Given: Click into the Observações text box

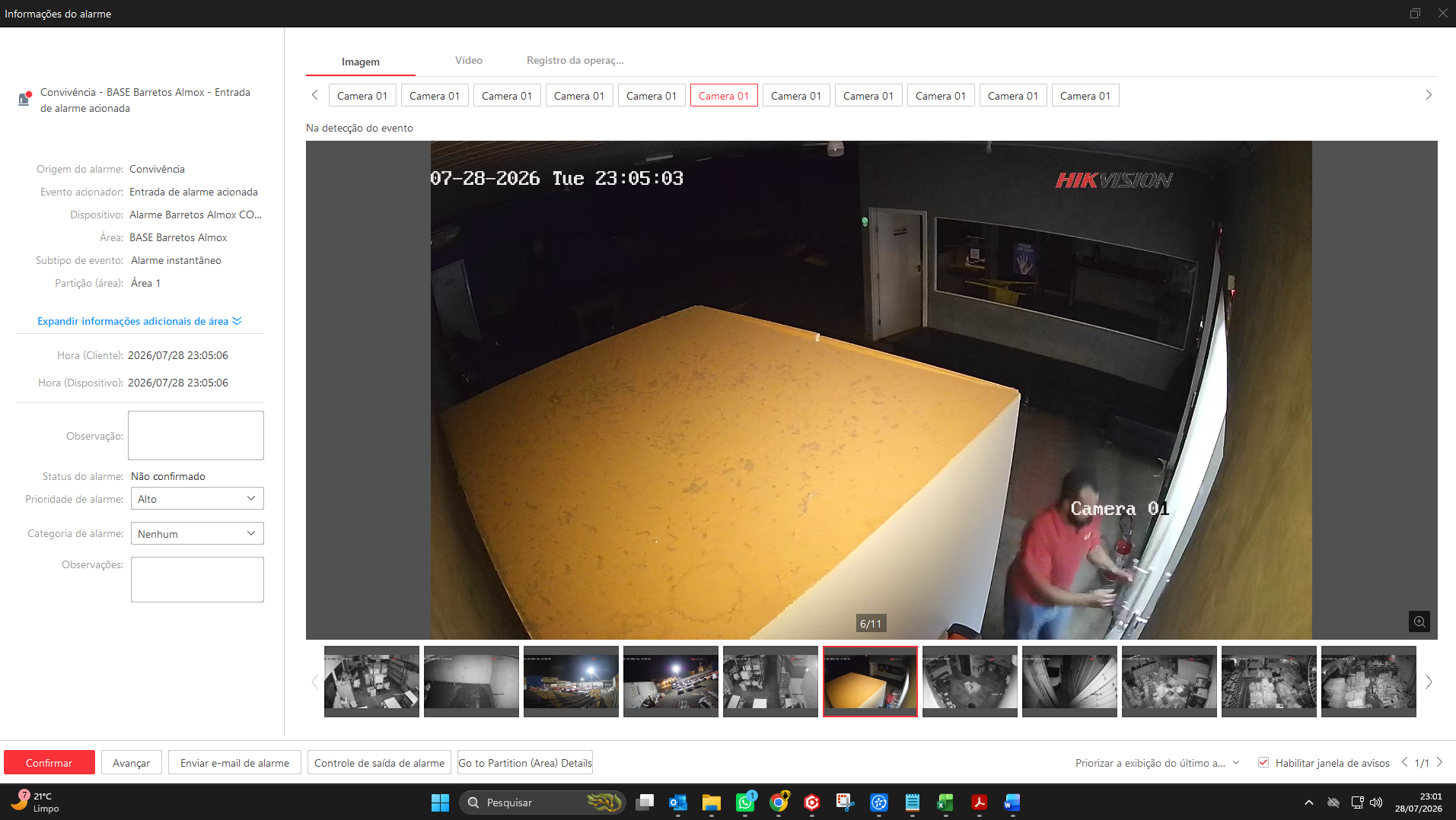Looking at the screenshot, I should click(197, 580).
